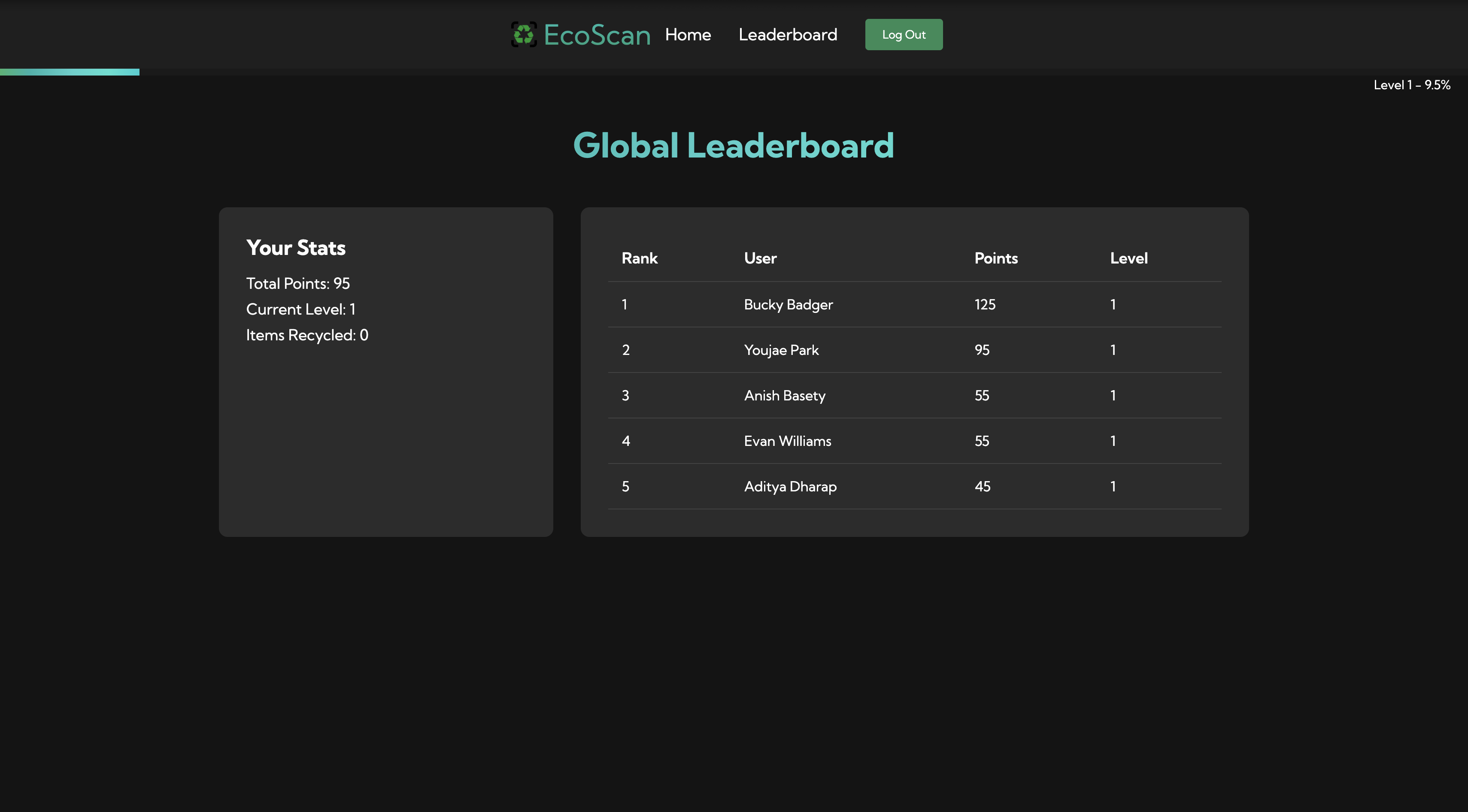The width and height of the screenshot is (1468, 812).
Task: Select the Youjae Park row
Action: click(781, 350)
